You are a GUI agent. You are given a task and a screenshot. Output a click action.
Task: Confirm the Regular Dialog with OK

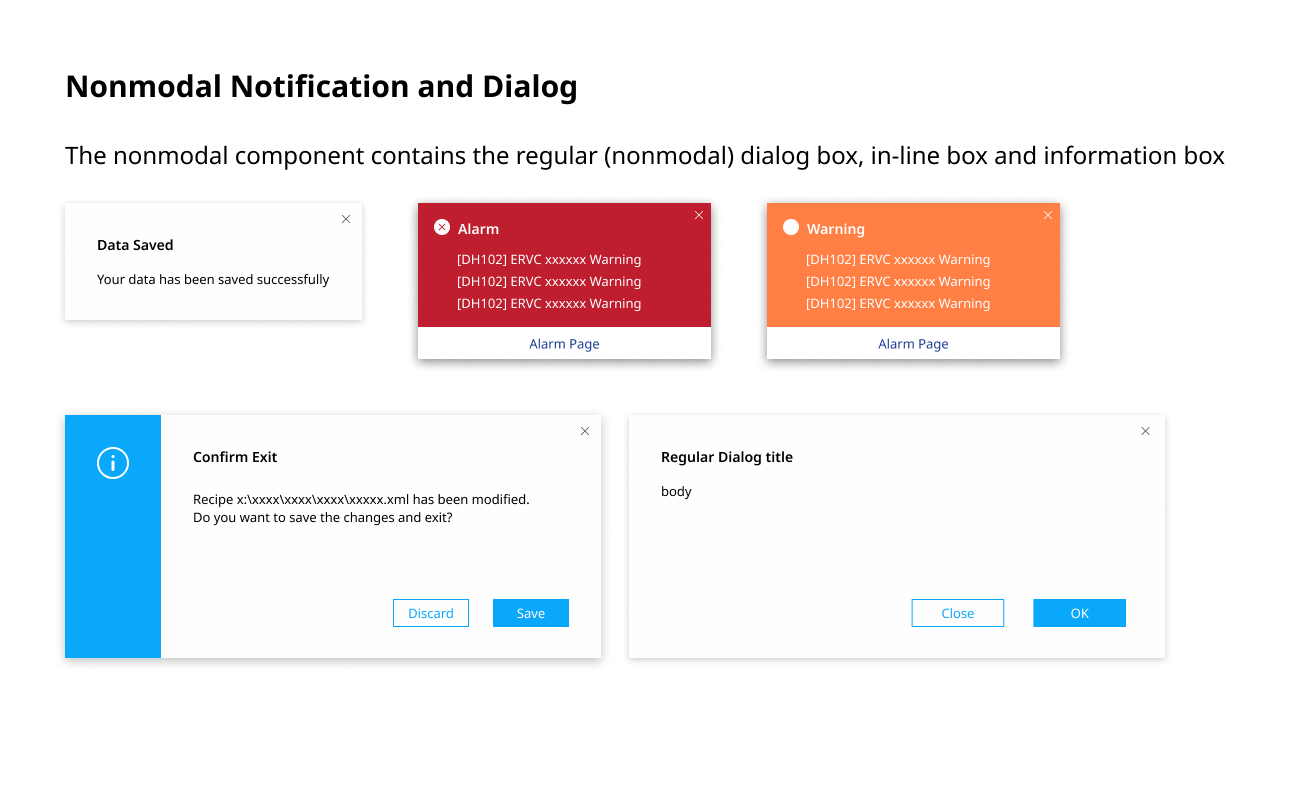(1079, 613)
